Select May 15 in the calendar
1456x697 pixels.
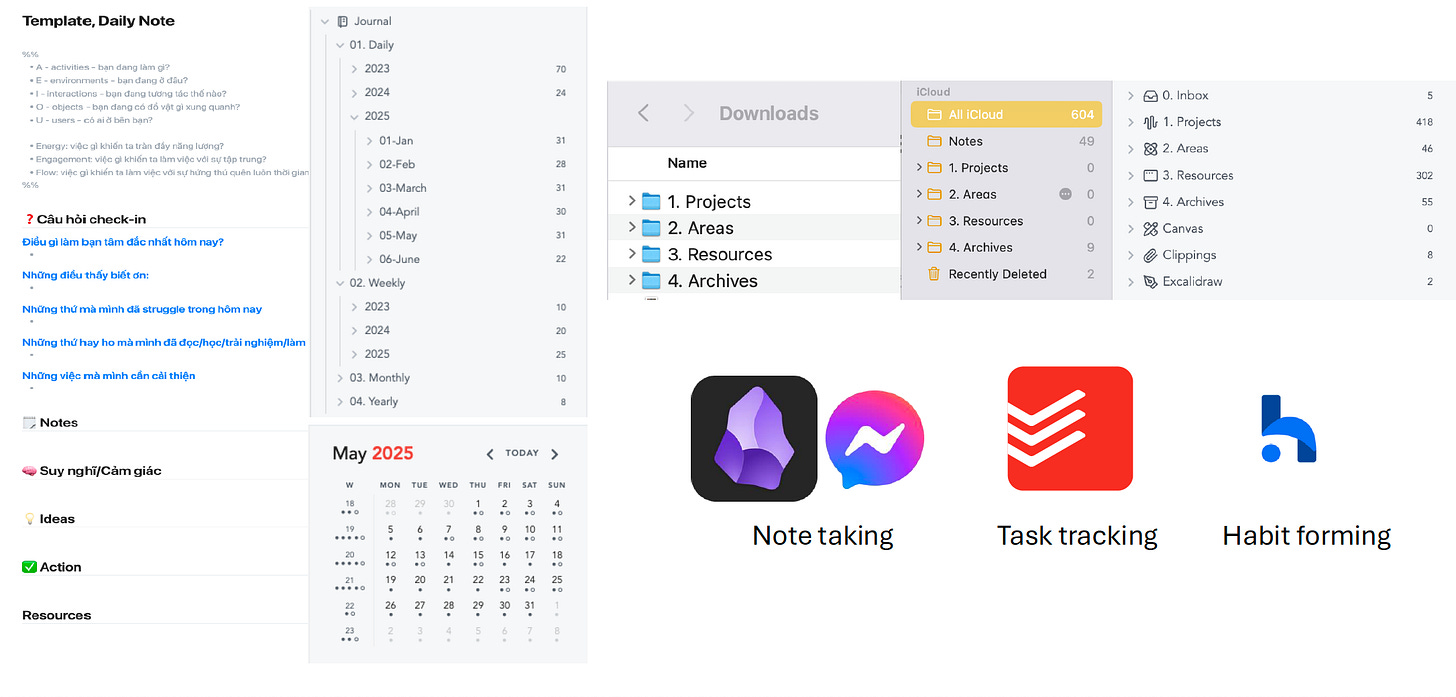pyautogui.click(x=478, y=556)
